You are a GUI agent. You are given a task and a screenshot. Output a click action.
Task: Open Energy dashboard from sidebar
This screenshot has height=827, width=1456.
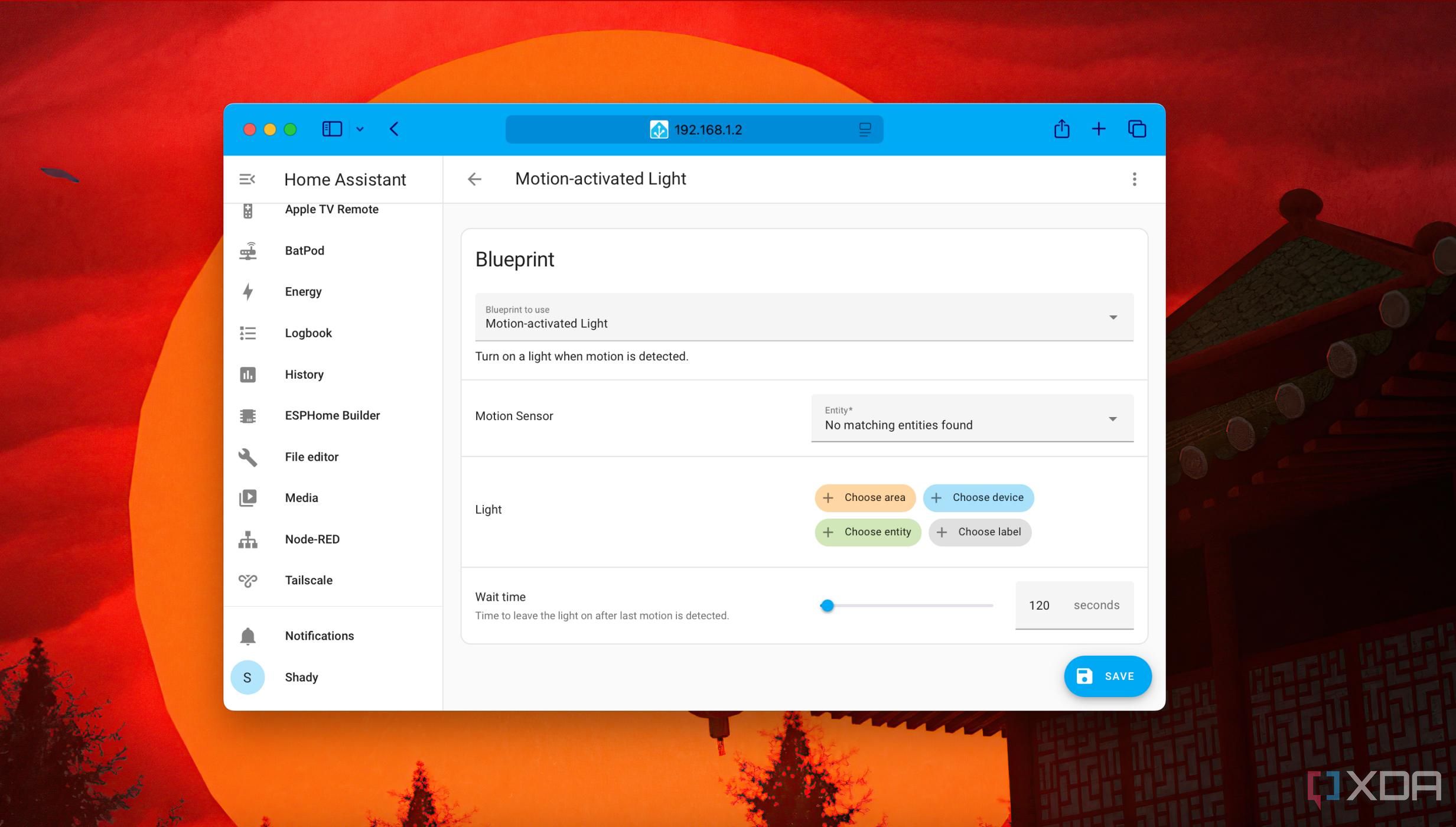pyautogui.click(x=303, y=292)
